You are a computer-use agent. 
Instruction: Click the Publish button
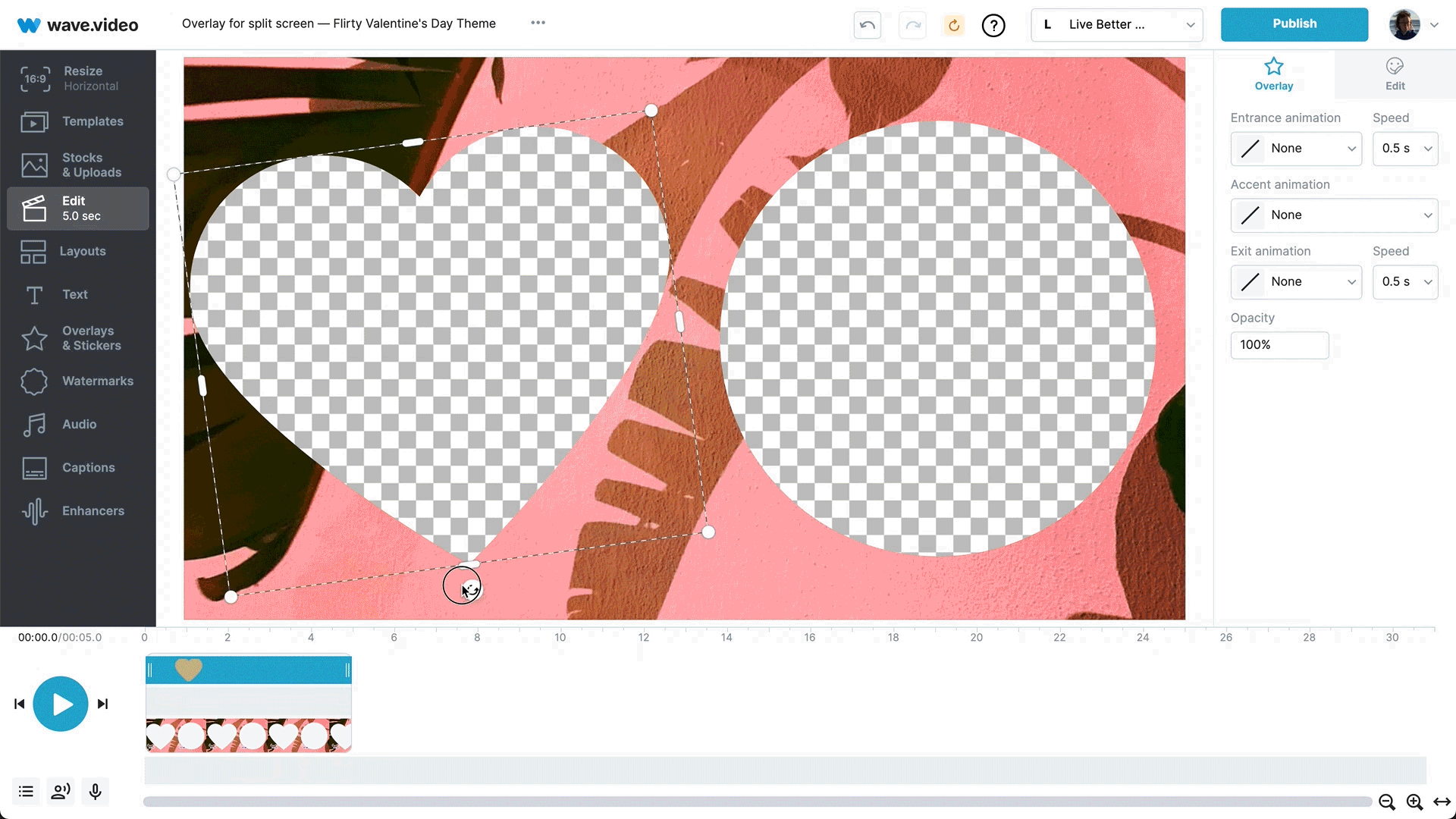tap(1294, 24)
